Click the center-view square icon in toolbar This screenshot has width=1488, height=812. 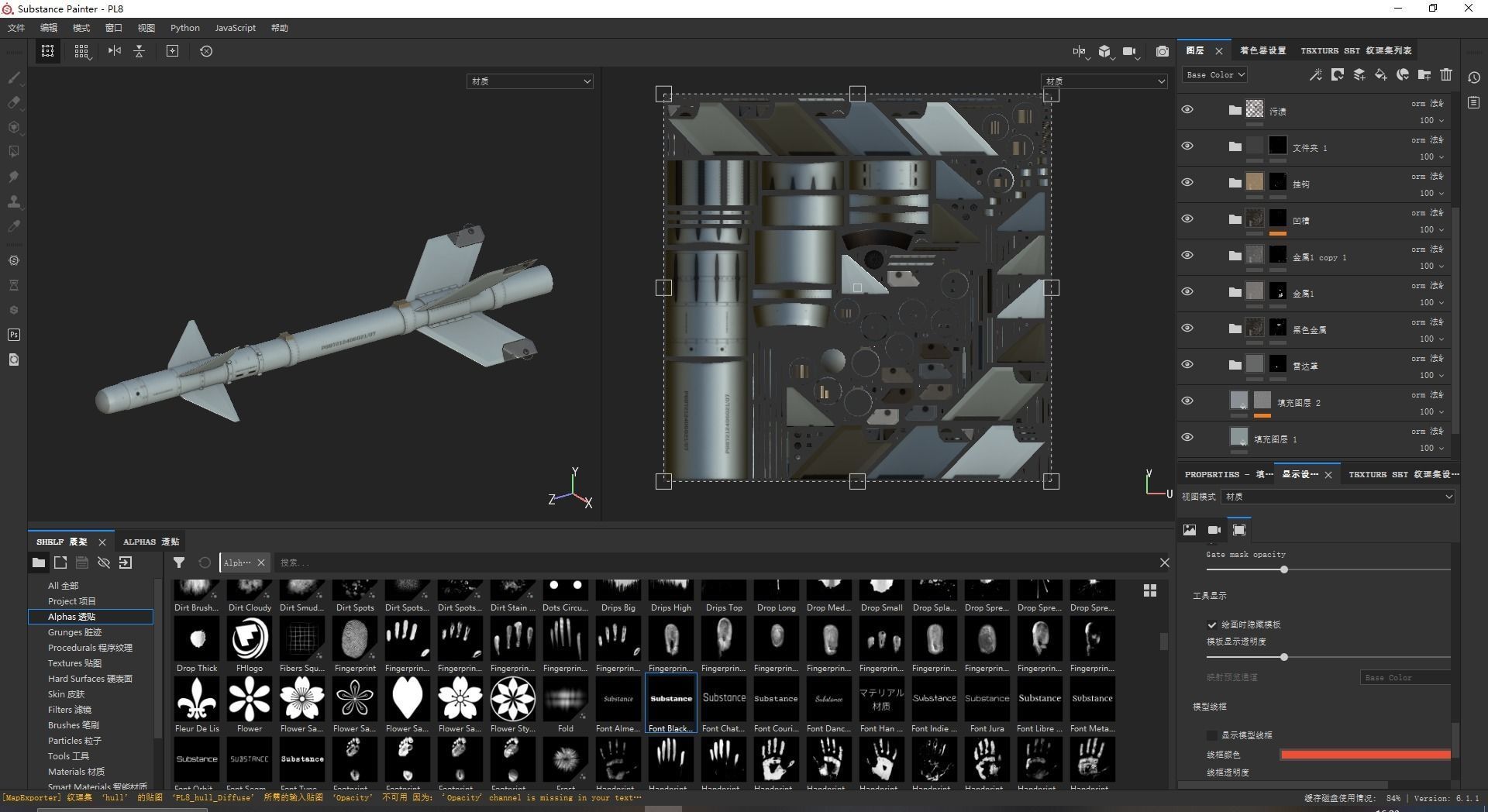(x=172, y=51)
